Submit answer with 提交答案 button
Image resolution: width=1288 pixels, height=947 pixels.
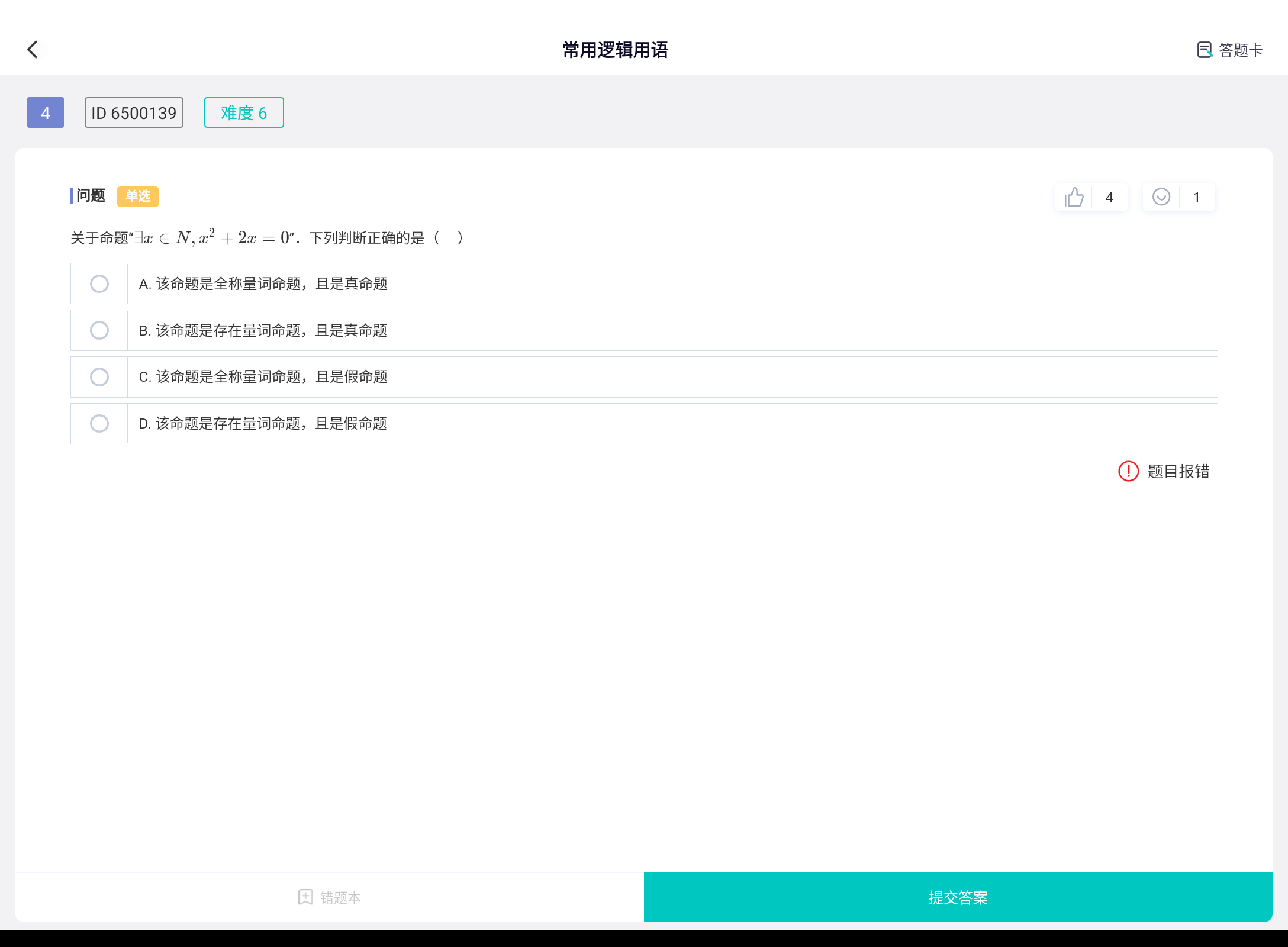tap(958, 897)
